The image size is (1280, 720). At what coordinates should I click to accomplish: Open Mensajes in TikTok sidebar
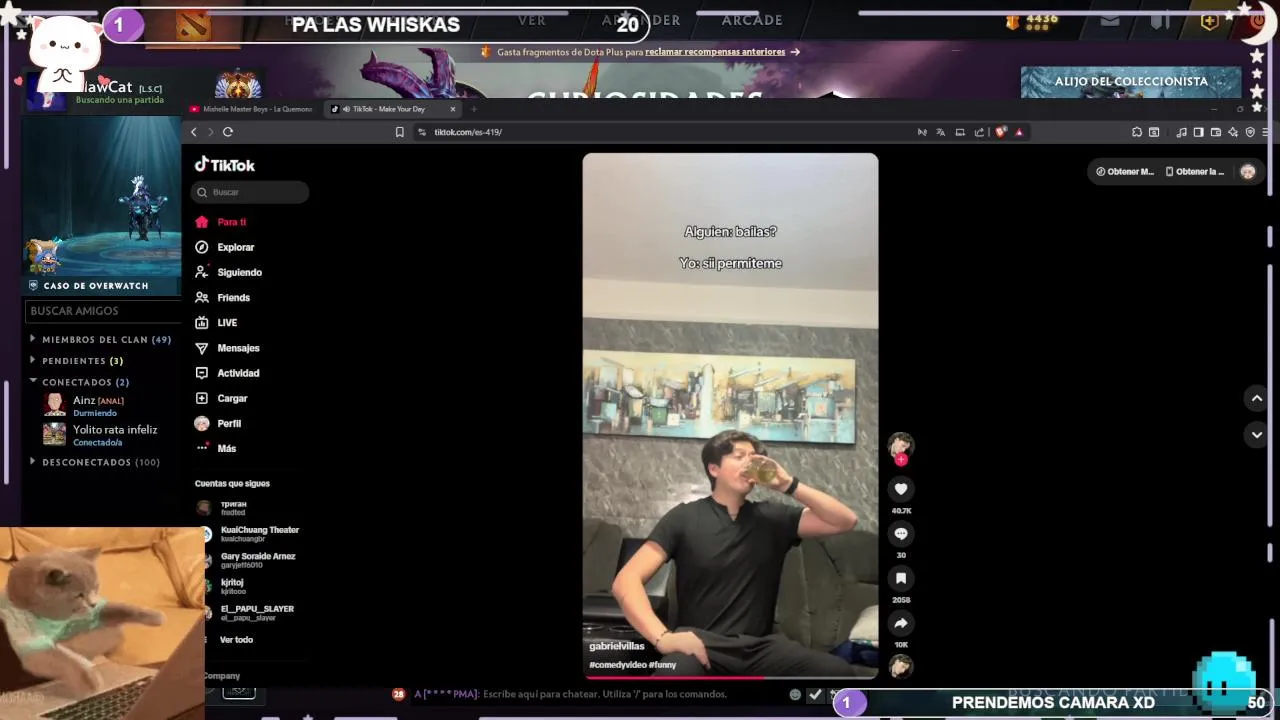click(x=227, y=348)
